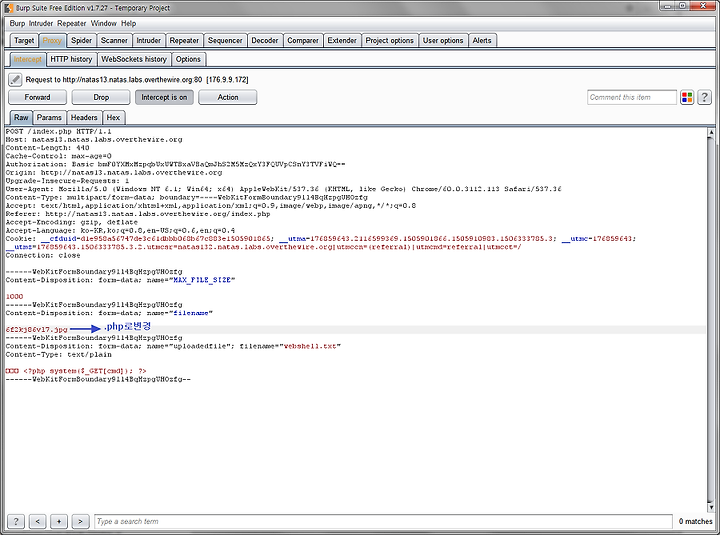The height and width of the screenshot is (535, 720).
Task: Switch to the Scanner tab
Action: click(114, 40)
